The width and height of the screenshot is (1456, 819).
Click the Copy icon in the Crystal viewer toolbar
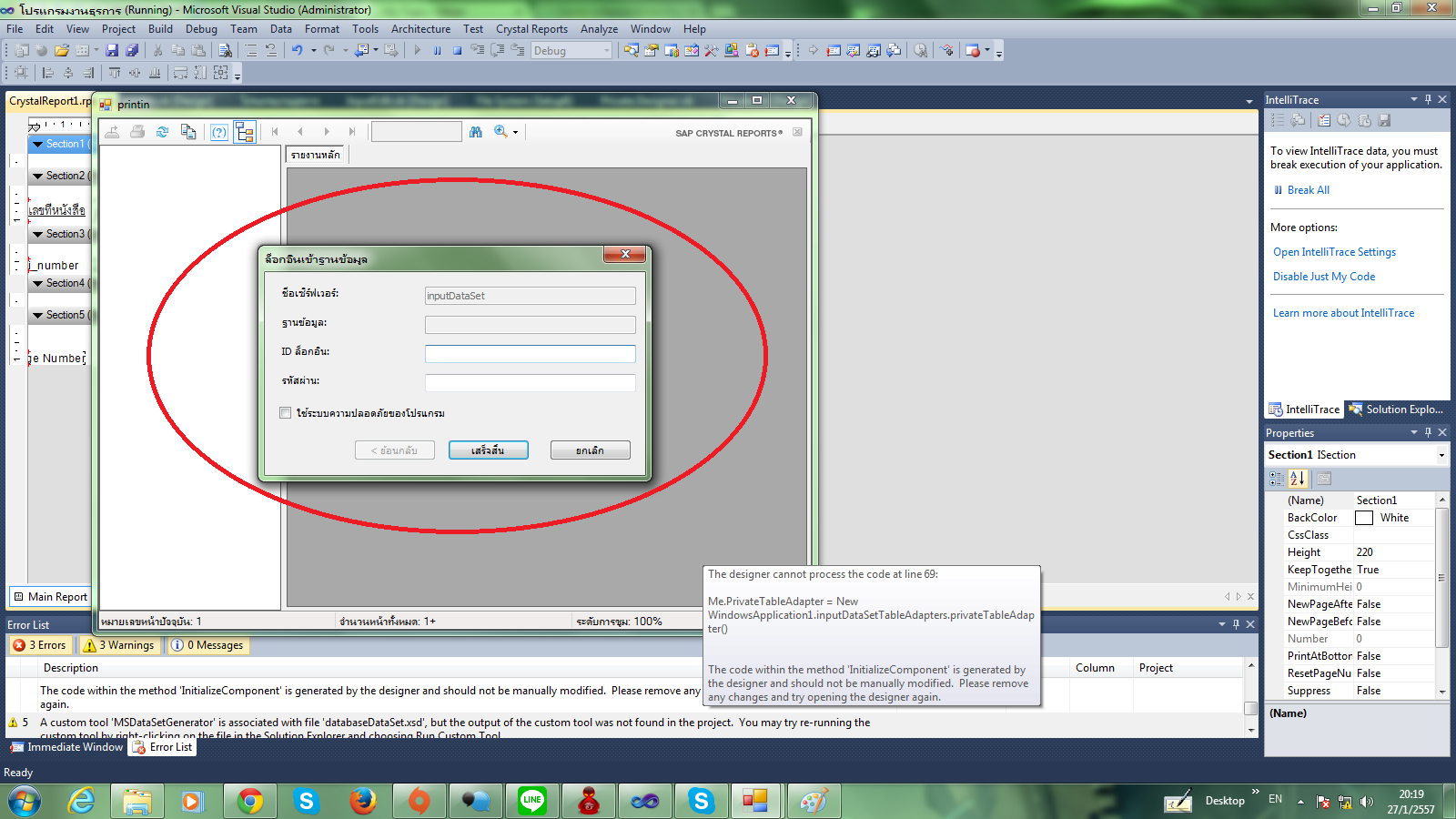pyautogui.click(x=188, y=132)
